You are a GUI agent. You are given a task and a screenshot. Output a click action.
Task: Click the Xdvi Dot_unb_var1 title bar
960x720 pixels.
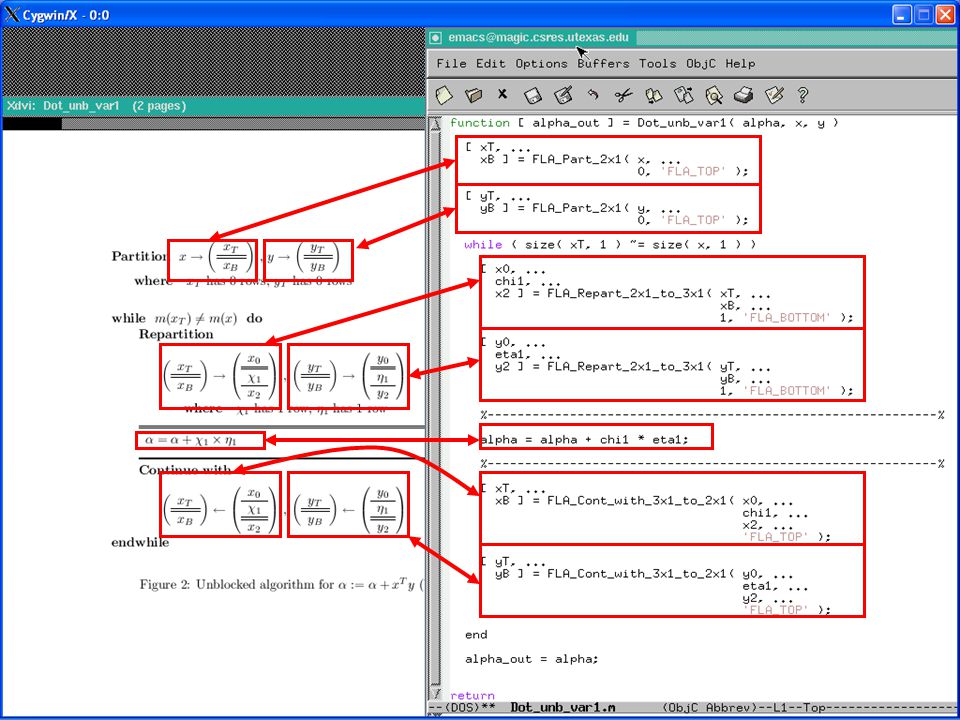click(214, 106)
